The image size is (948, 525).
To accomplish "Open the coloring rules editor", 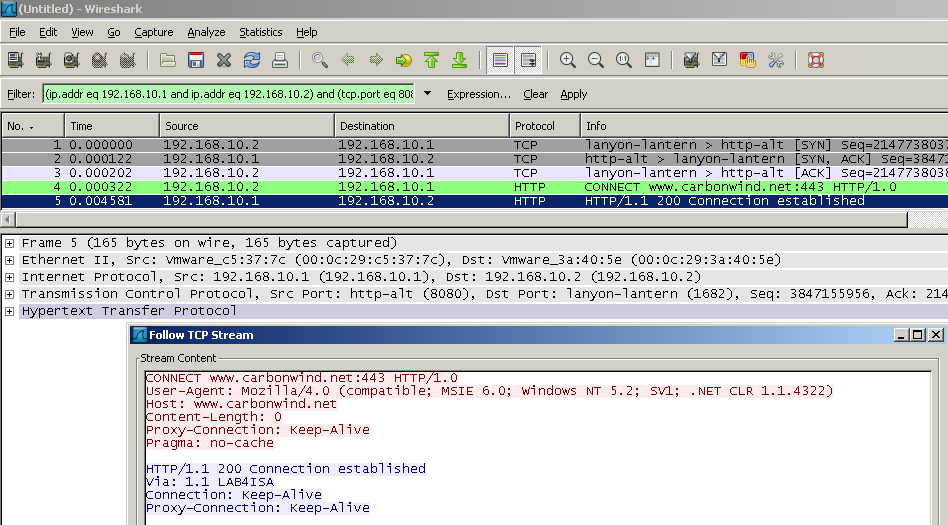I will tap(747, 60).
